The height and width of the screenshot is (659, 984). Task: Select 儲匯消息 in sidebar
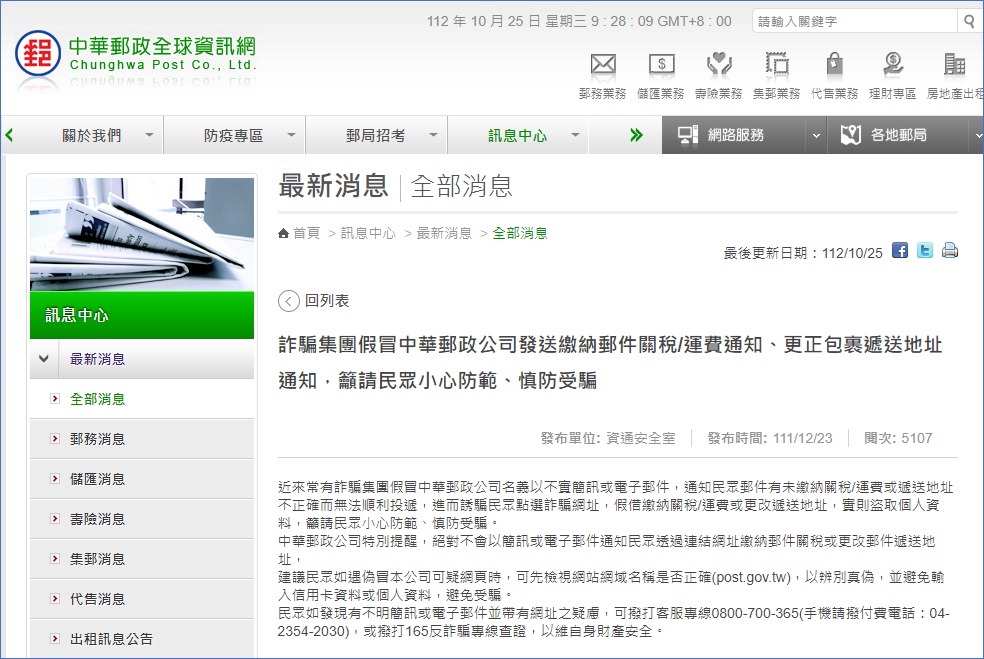click(x=97, y=480)
